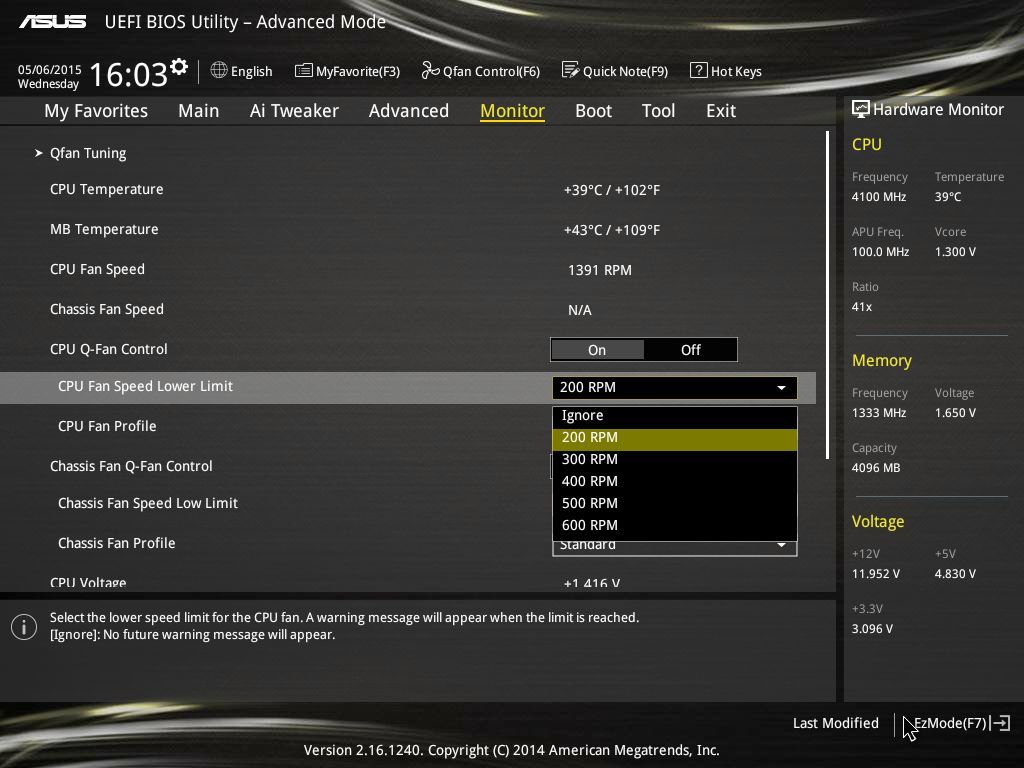Viewport: 1024px width, 768px height.
Task: Click the globe language icon
Action: click(x=219, y=70)
